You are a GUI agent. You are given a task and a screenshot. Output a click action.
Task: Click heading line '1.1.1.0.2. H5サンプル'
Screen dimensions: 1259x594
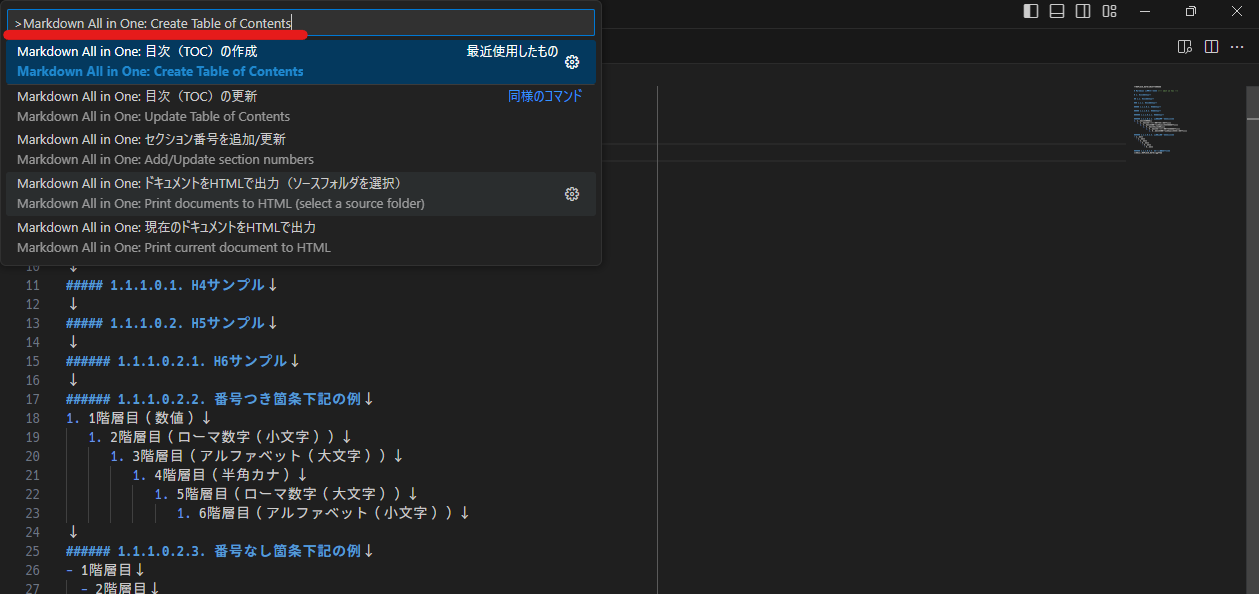[x=172, y=323]
